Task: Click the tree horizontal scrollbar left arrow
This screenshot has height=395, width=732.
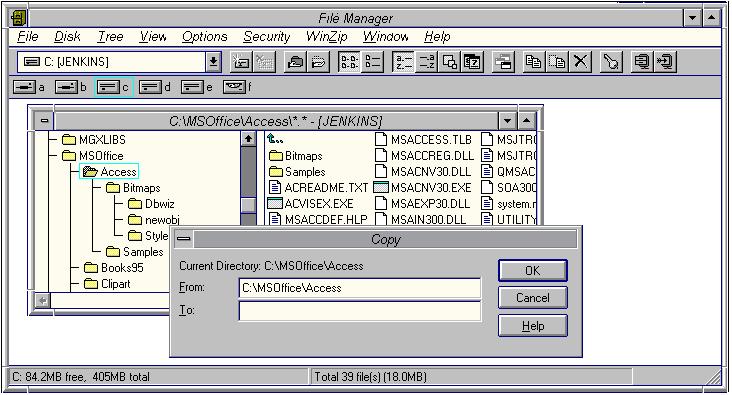Action: (x=42, y=300)
